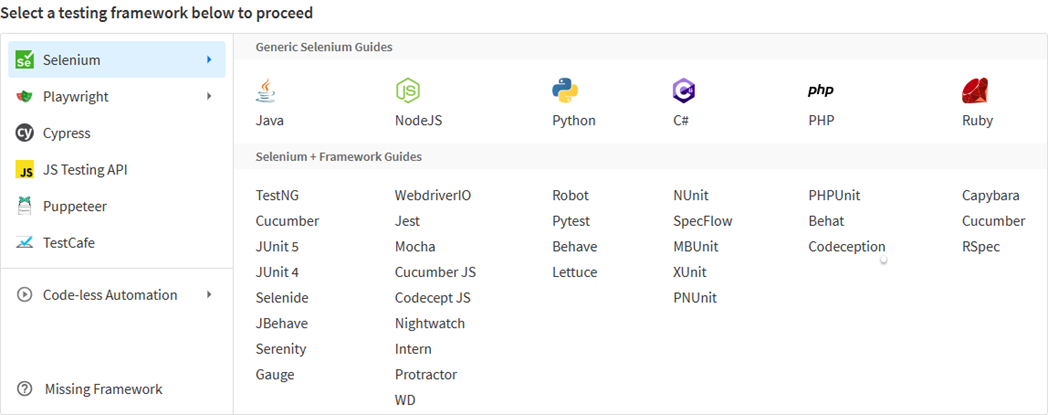Choose the Capybara Ruby guide
Image resolution: width=1048 pixels, height=415 pixels.
pos(990,196)
